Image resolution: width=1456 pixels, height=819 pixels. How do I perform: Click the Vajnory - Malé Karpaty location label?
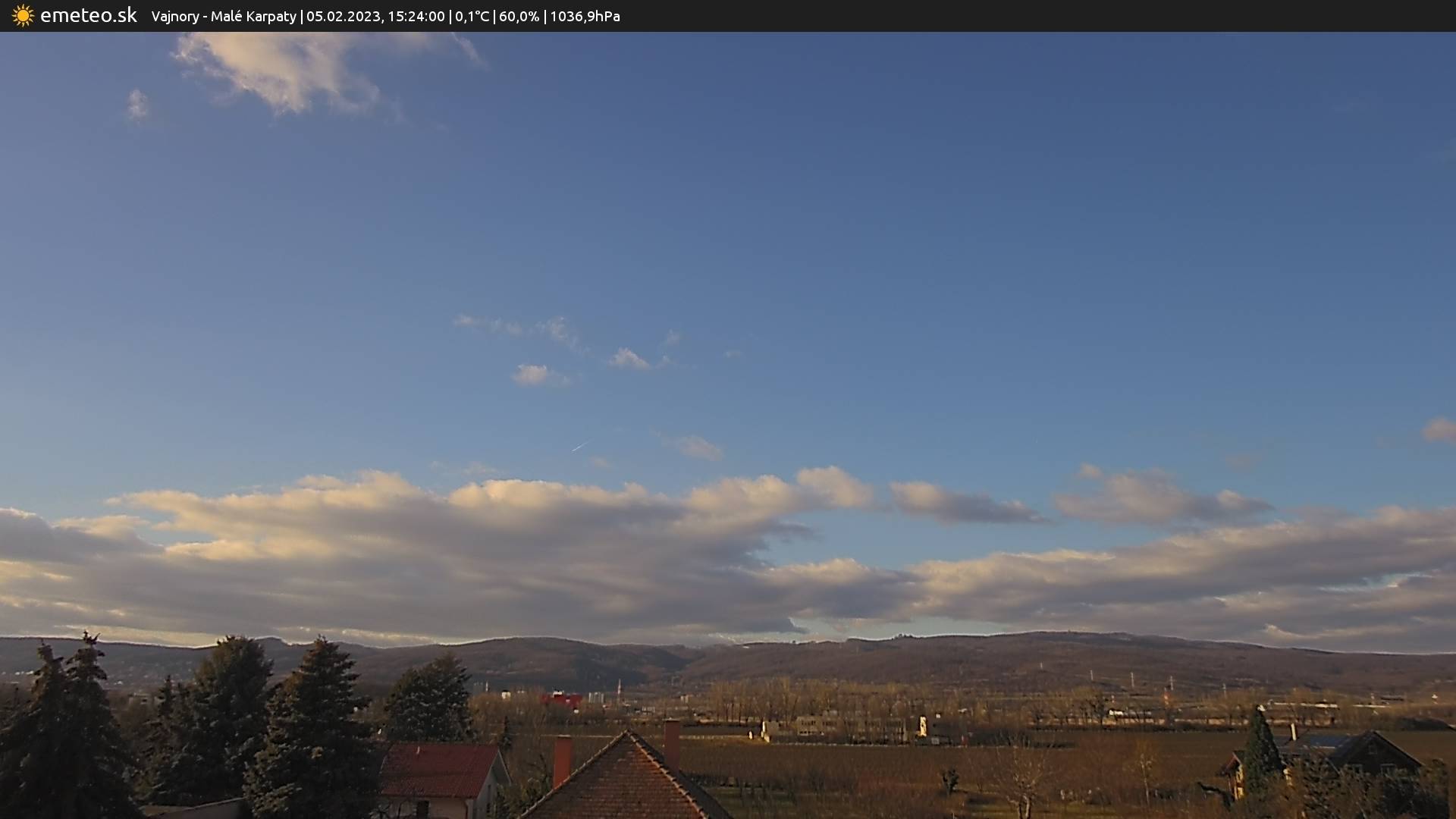223,17
